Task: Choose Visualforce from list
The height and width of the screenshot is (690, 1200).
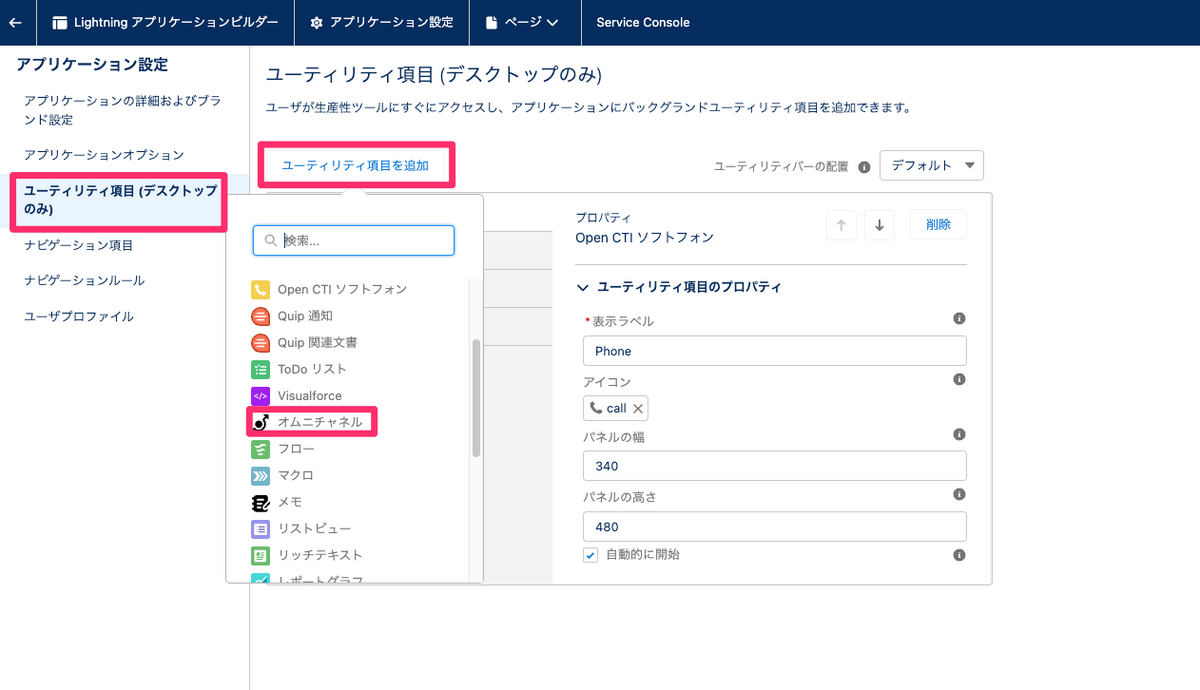Action: point(309,396)
